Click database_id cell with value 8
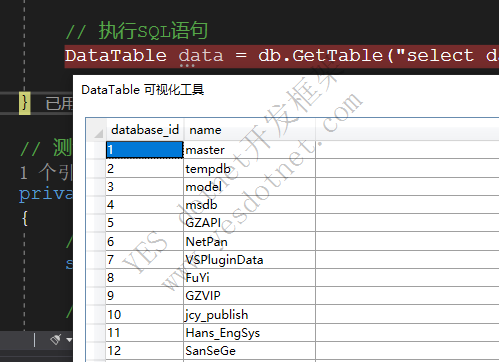Image resolution: width=499 pixels, height=362 pixels. click(145, 278)
